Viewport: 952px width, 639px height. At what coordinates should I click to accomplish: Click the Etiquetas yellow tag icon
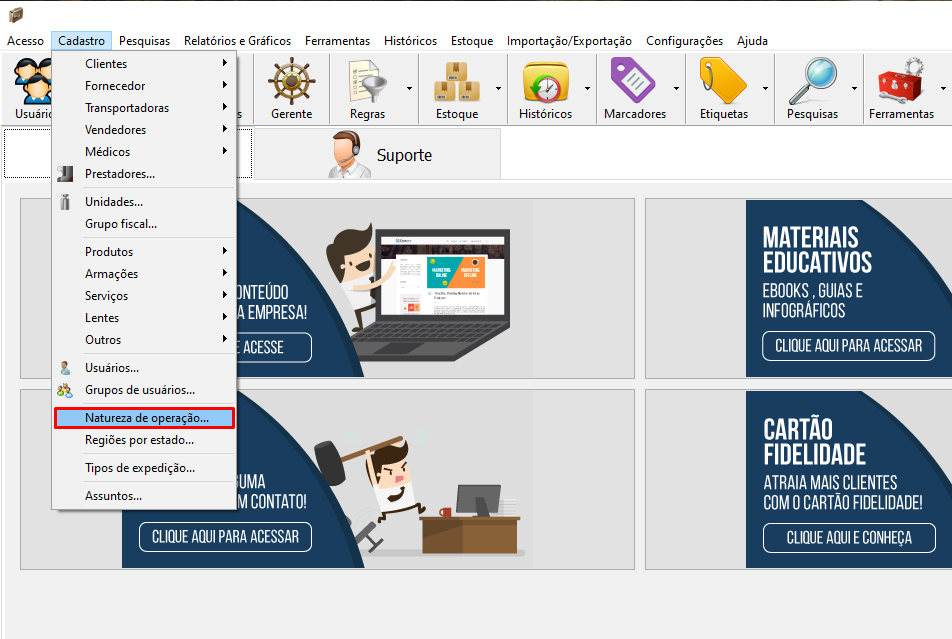(723, 82)
